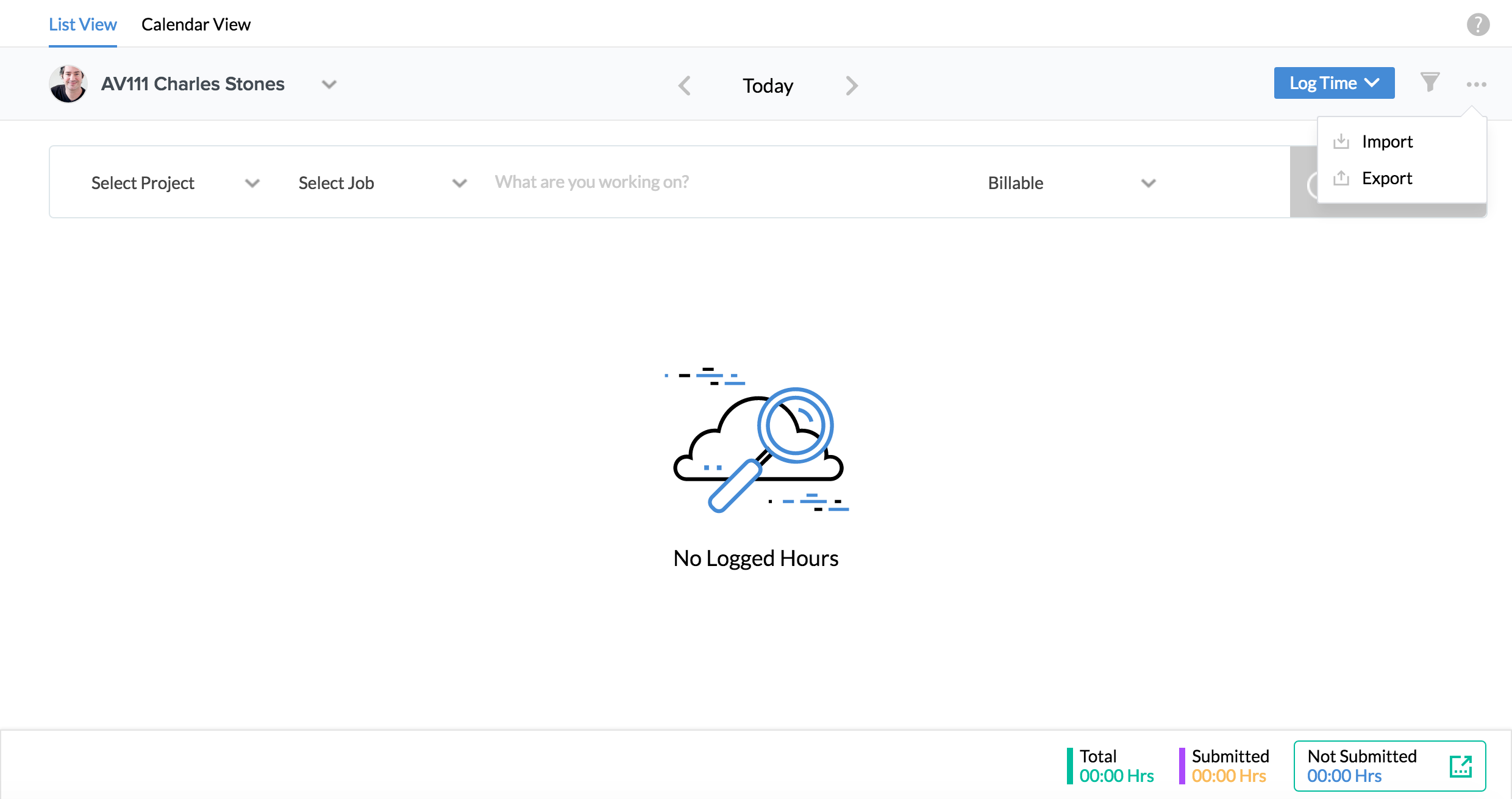Click the Not Submitted expand icon

[x=1460, y=766]
